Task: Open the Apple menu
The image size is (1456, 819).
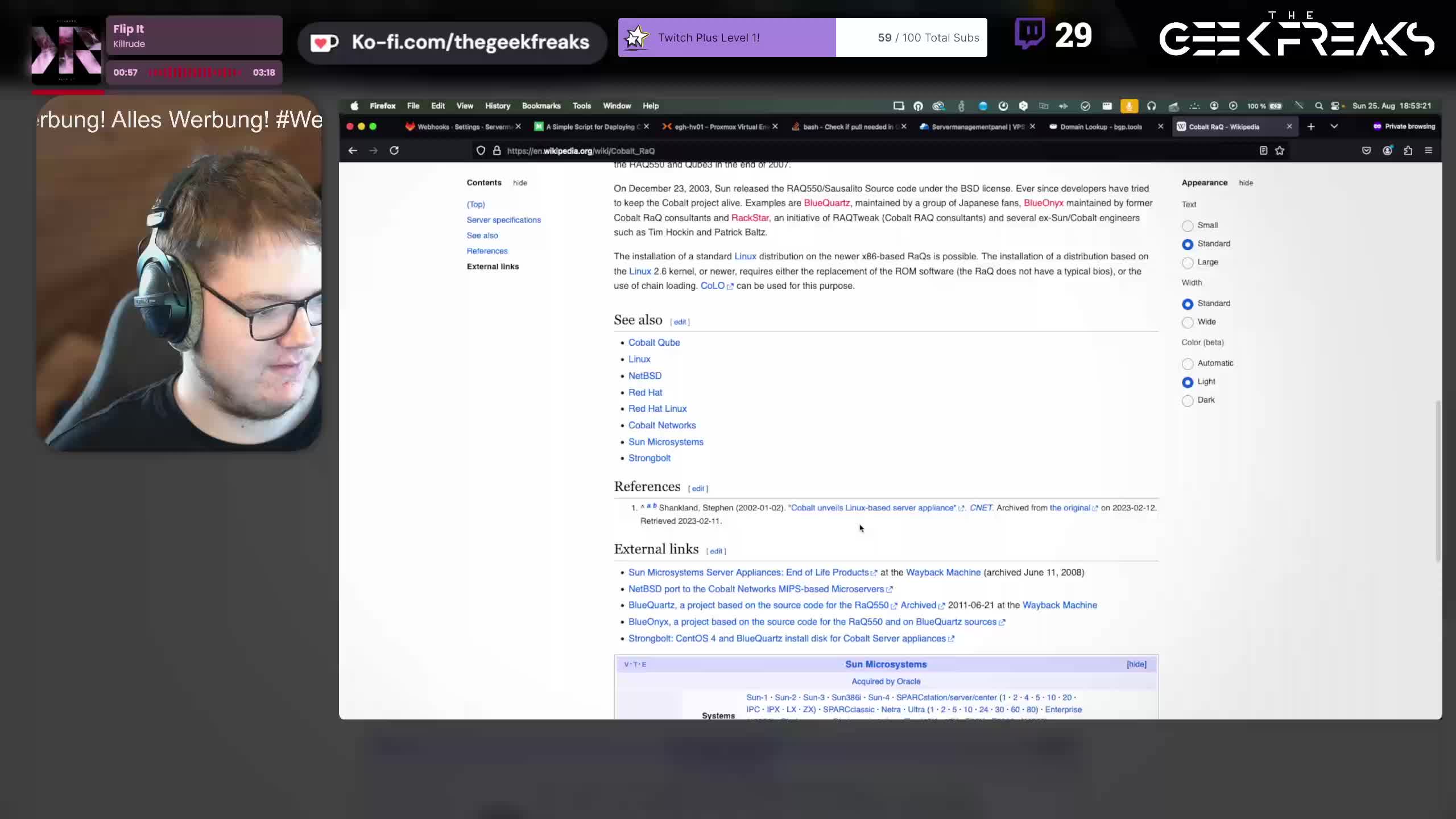Action: [x=354, y=106]
